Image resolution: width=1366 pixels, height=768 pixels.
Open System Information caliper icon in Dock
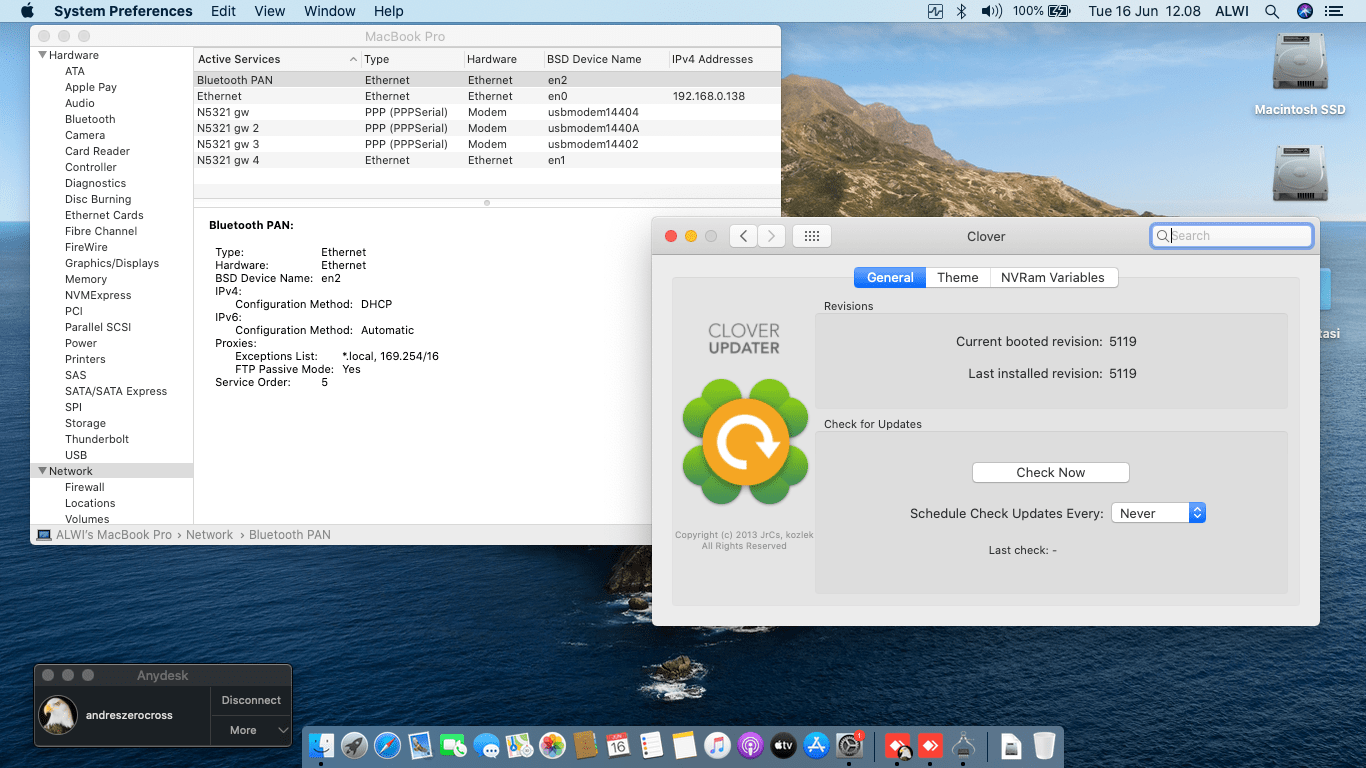(x=964, y=745)
